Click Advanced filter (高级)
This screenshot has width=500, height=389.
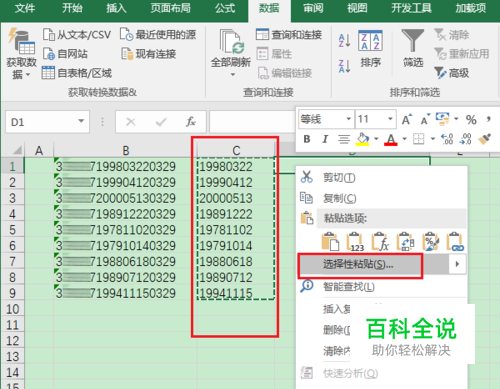pyautogui.click(x=452, y=73)
